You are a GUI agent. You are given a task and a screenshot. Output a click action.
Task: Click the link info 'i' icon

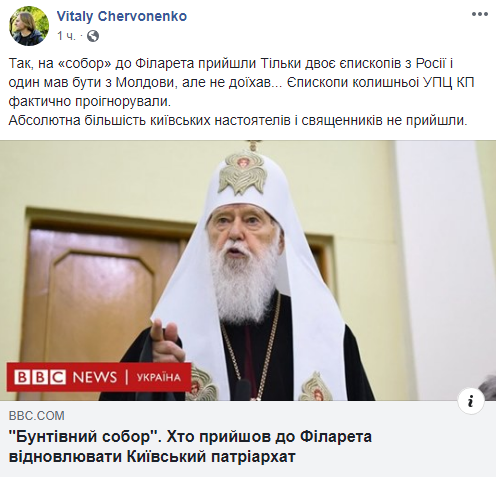point(471,401)
